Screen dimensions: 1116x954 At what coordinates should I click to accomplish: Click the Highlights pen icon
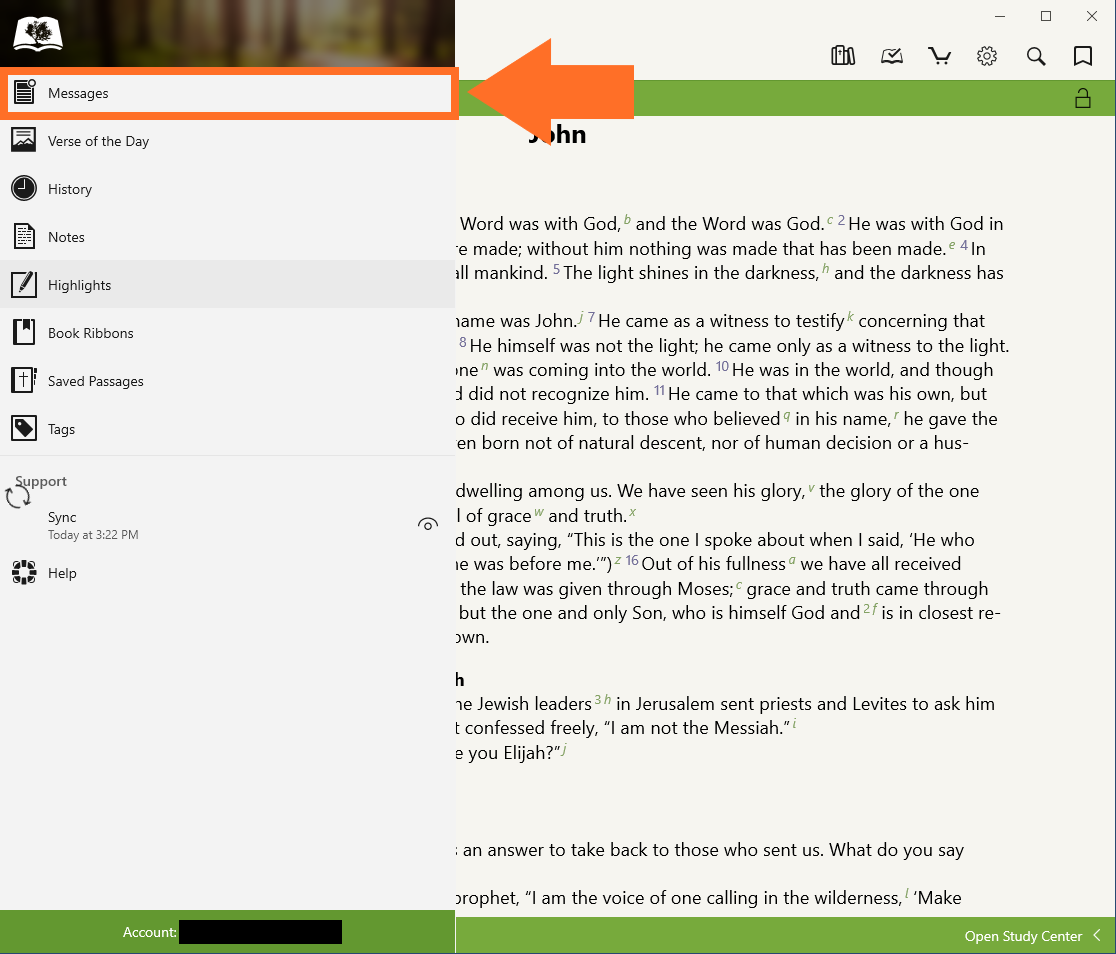pyautogui.click(x=23, y=284)
